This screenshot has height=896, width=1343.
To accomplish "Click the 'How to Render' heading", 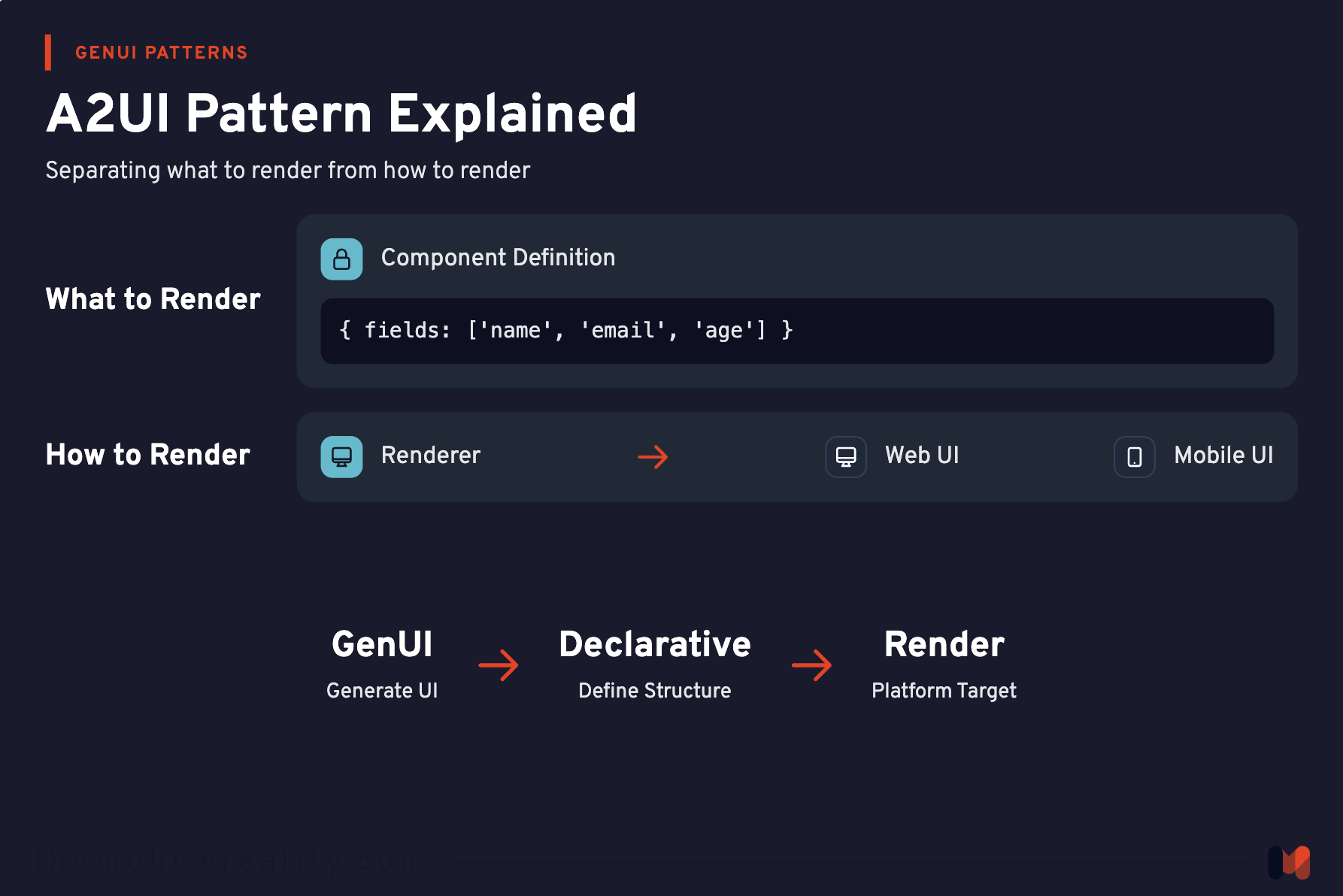I will pos(148,455).
